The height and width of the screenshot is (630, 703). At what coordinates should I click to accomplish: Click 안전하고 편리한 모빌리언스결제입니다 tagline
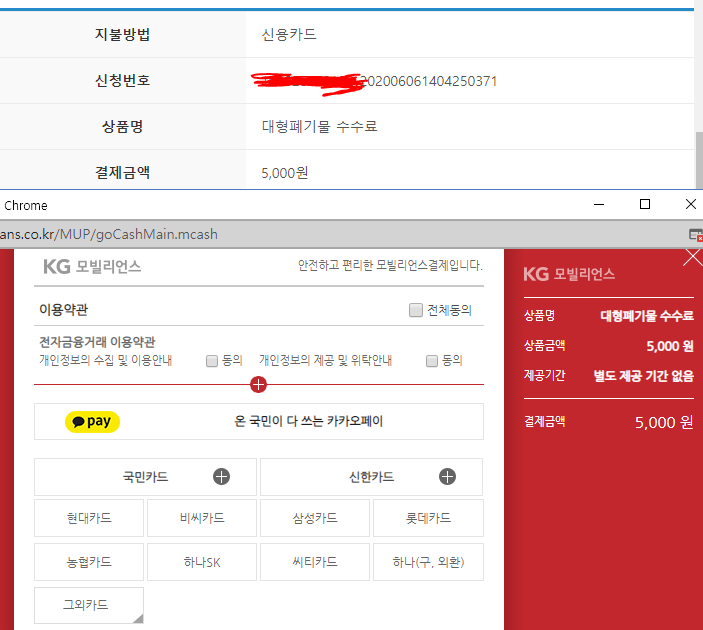(390, 265)
